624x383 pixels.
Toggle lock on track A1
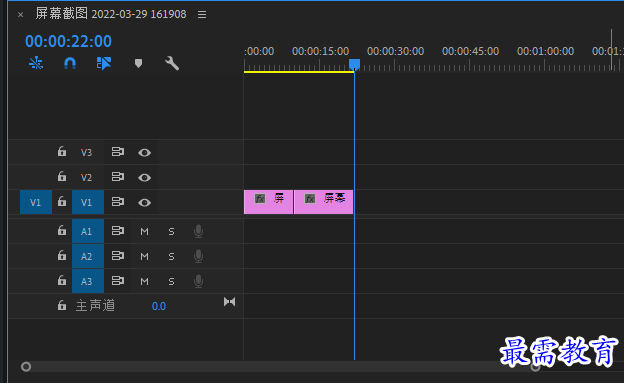point(62,231)
